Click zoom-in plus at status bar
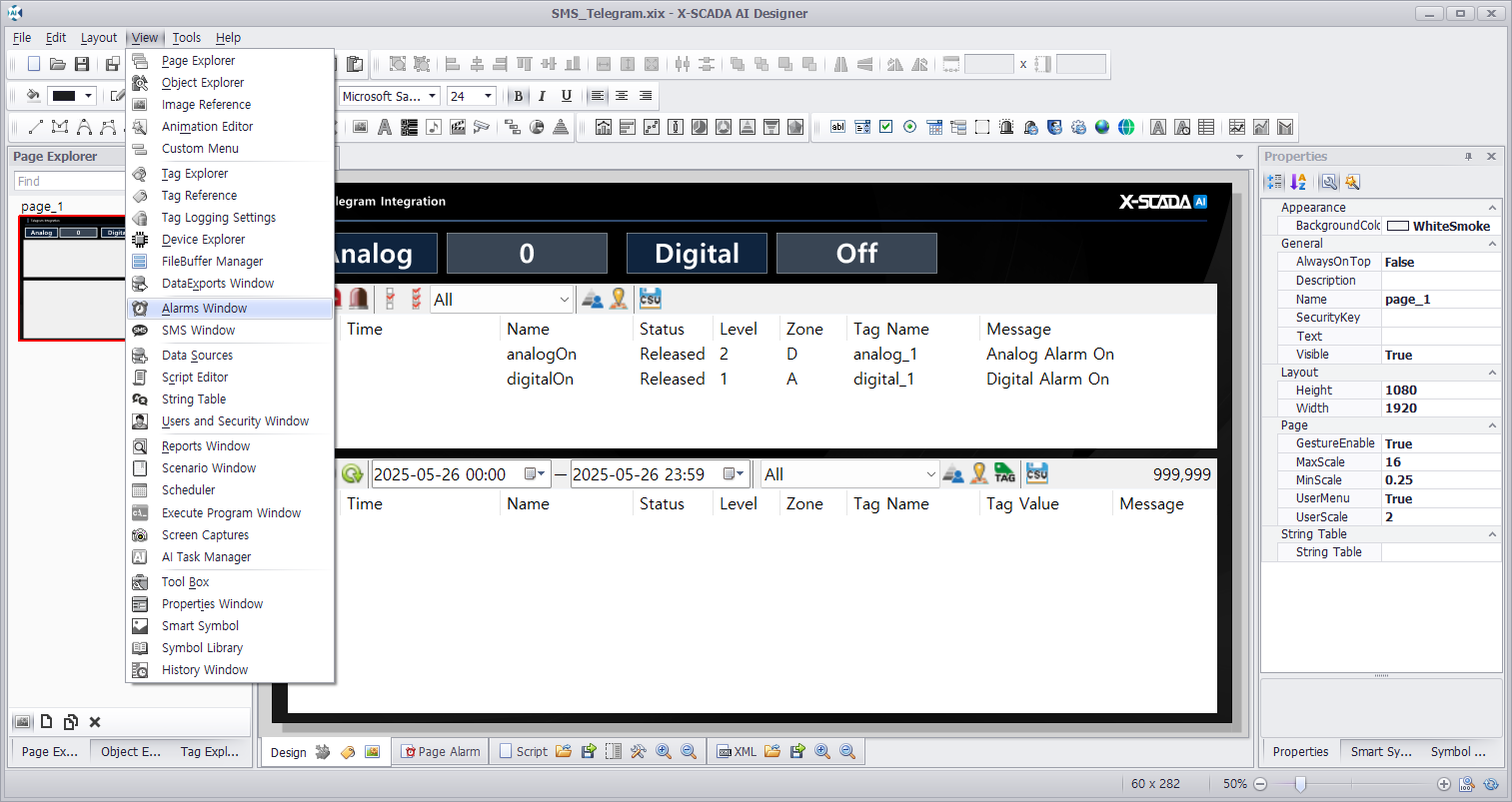 tap(1444, 784)
